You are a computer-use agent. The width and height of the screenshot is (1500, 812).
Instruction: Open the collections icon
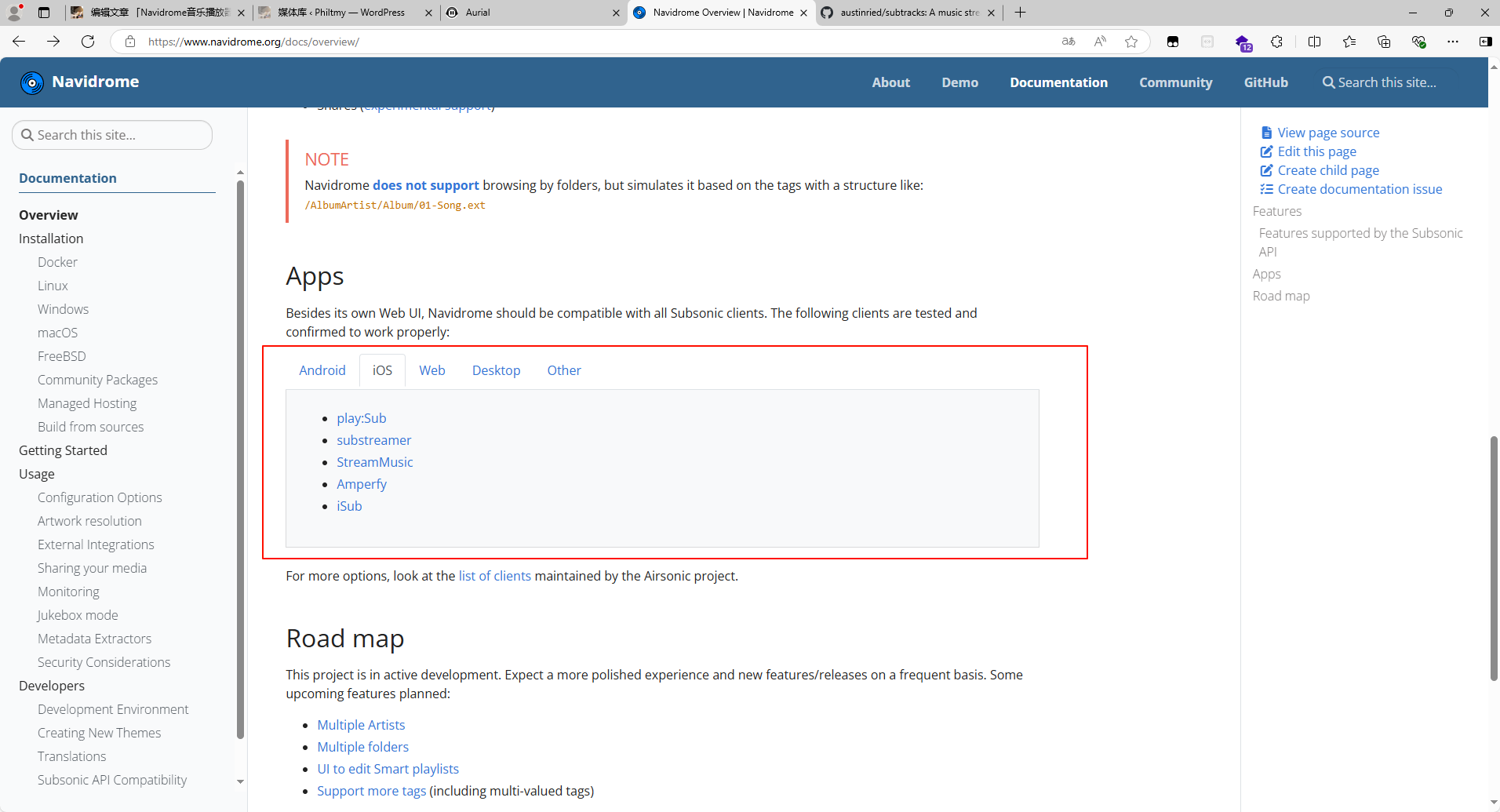point(1384,42)
